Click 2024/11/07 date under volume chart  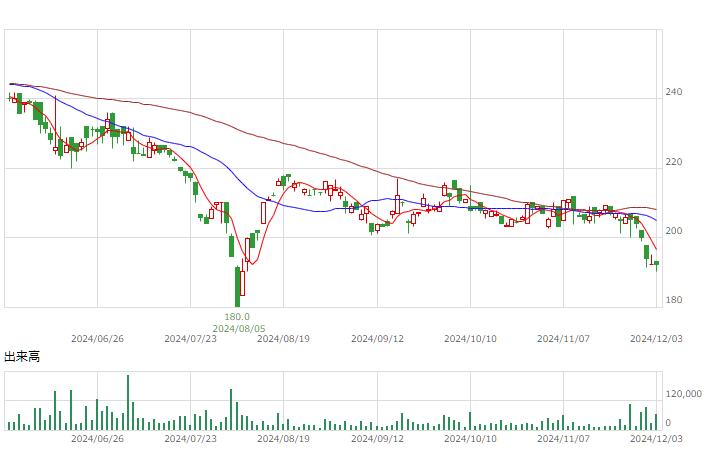564,439
